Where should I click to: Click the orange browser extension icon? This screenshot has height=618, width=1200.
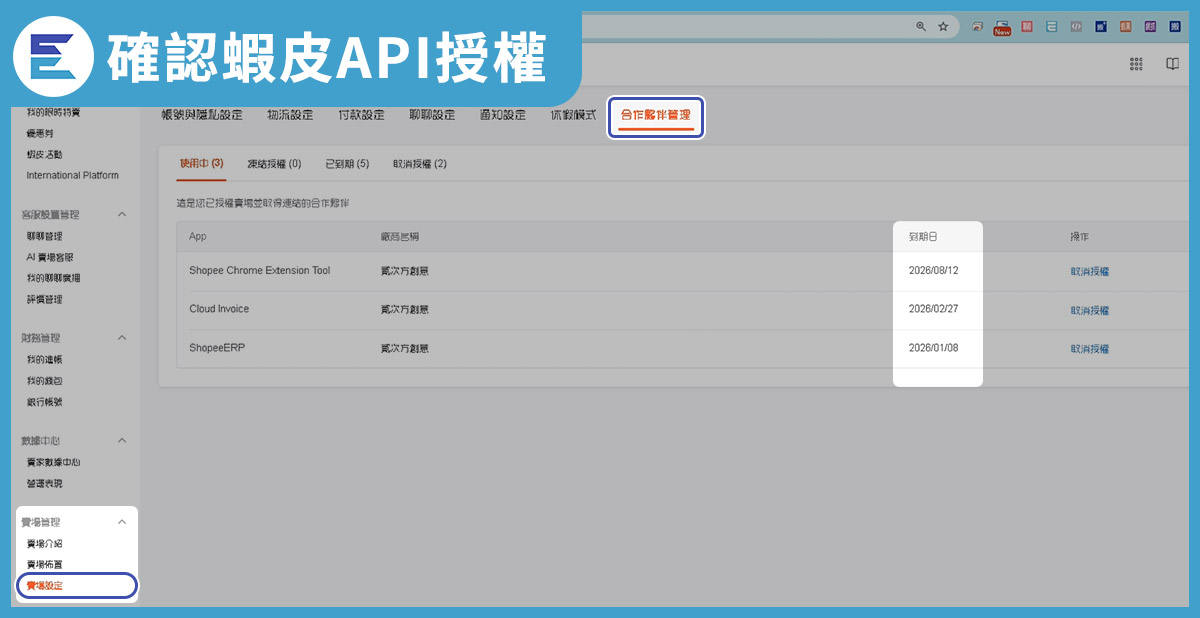[1125, 27]
